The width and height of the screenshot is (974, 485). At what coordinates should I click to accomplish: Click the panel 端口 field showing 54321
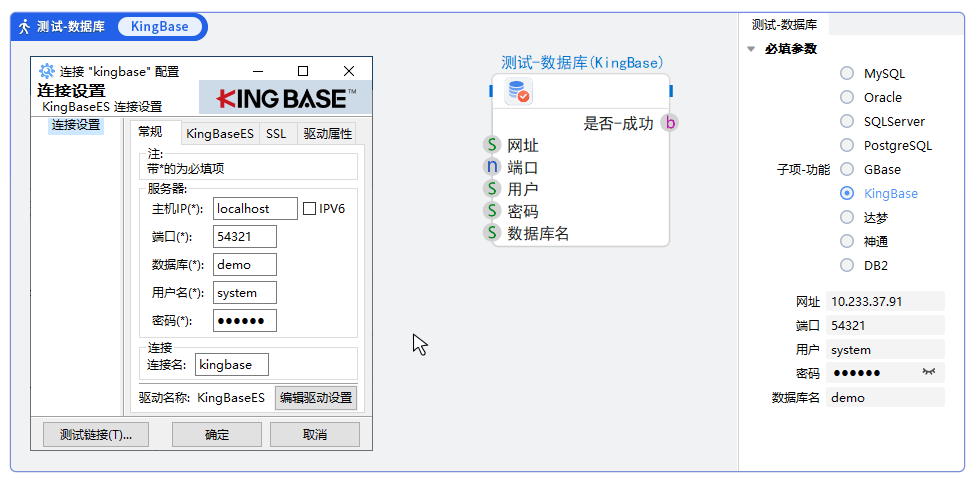click(x=885, y=325)
